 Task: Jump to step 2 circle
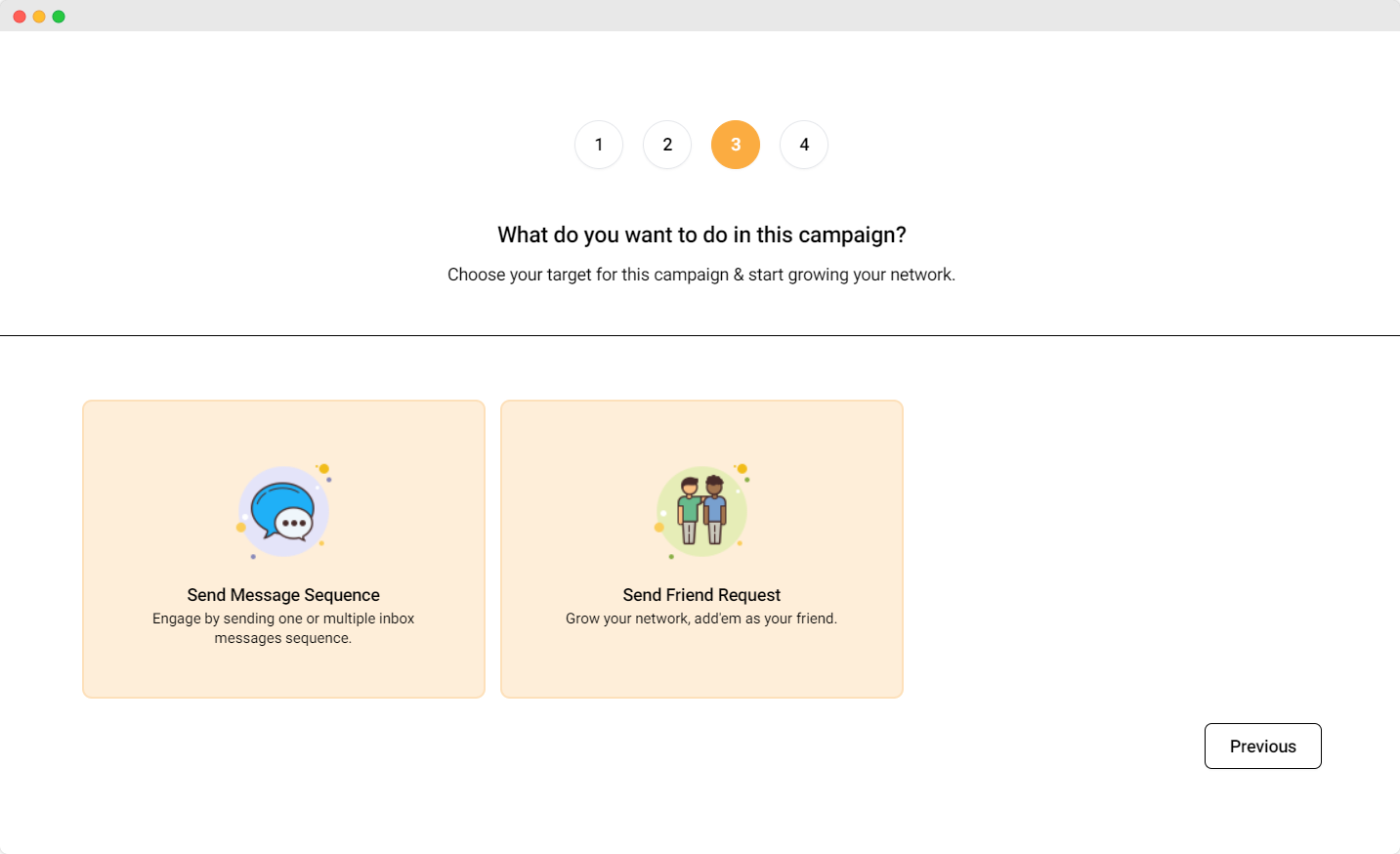[x=667, y=145]
